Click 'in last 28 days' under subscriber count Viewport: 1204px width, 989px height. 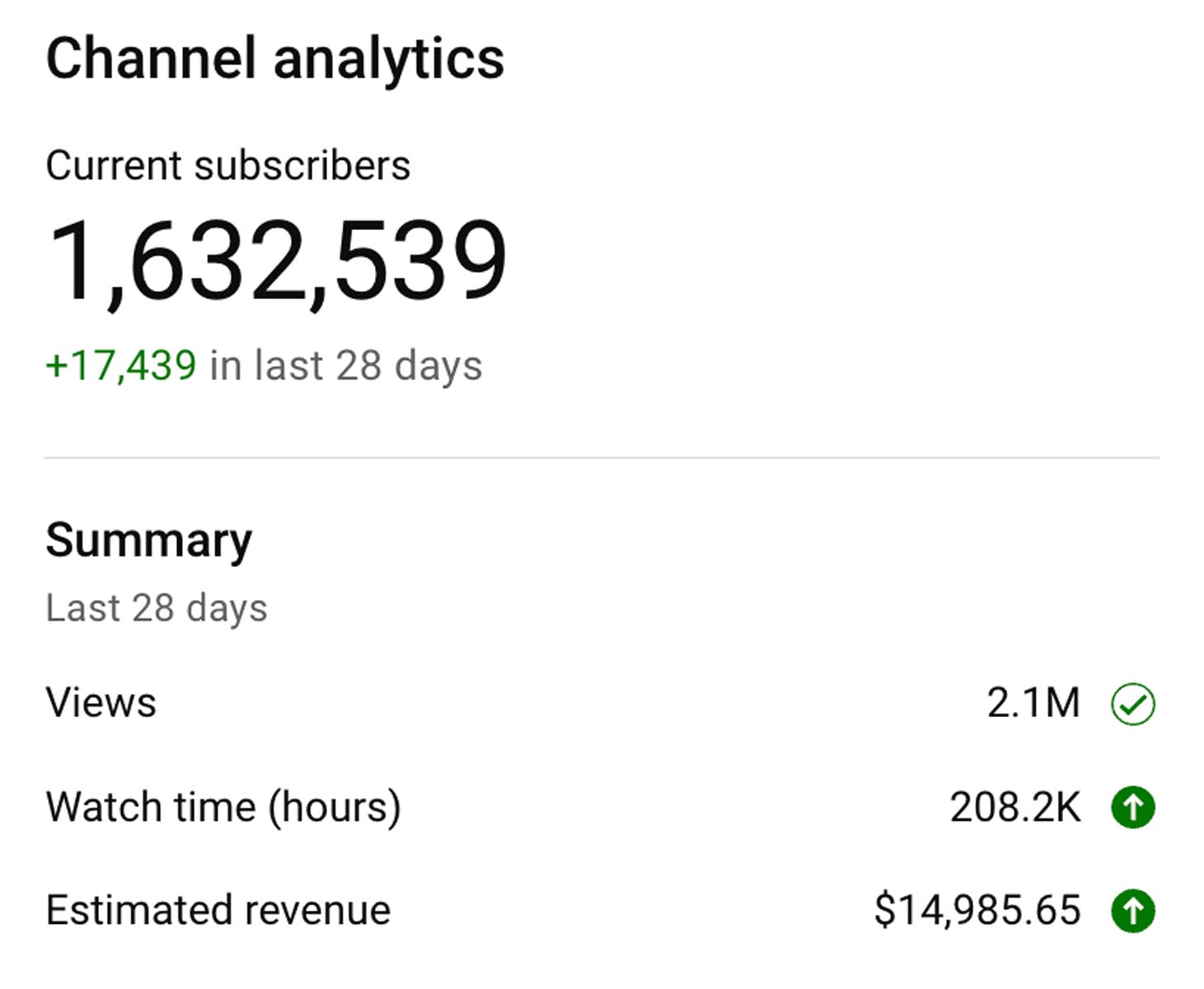click(345, 367)
